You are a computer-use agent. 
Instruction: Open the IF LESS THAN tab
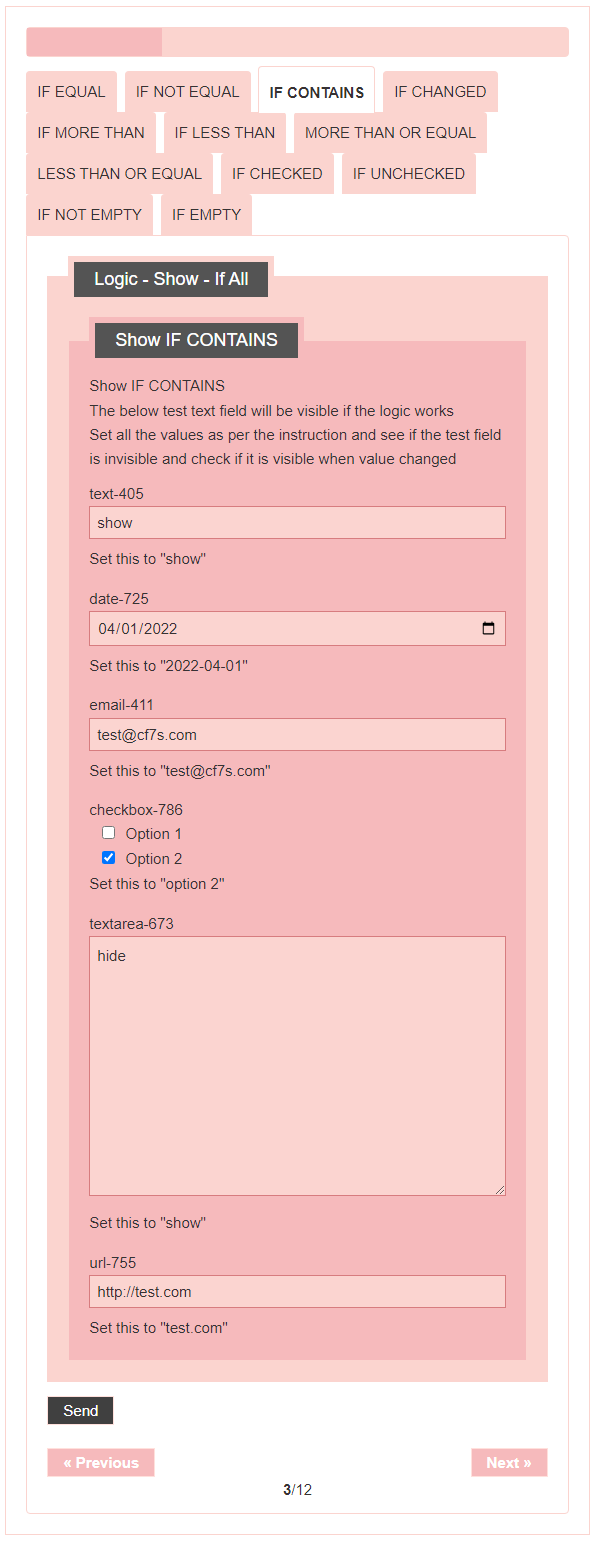(x=225, y=133)
